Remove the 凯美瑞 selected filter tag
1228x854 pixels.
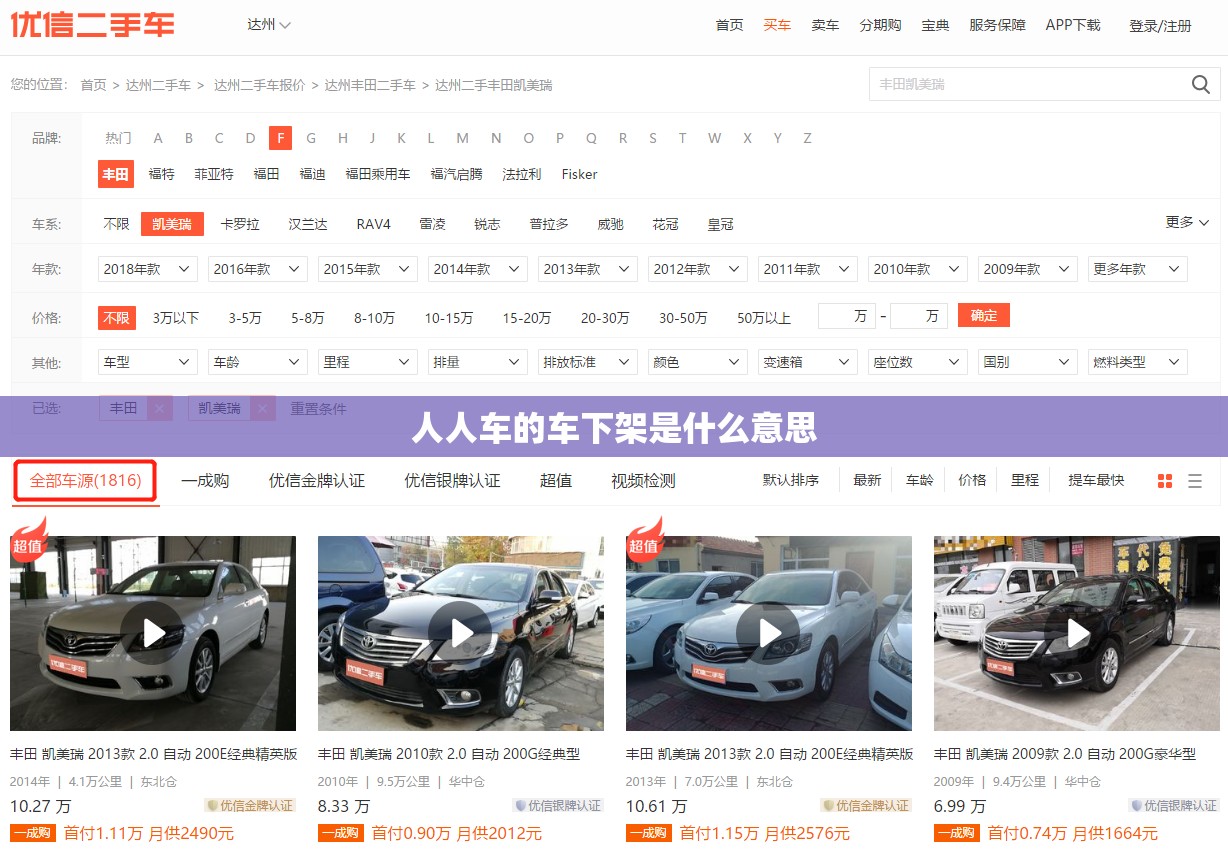263,408
